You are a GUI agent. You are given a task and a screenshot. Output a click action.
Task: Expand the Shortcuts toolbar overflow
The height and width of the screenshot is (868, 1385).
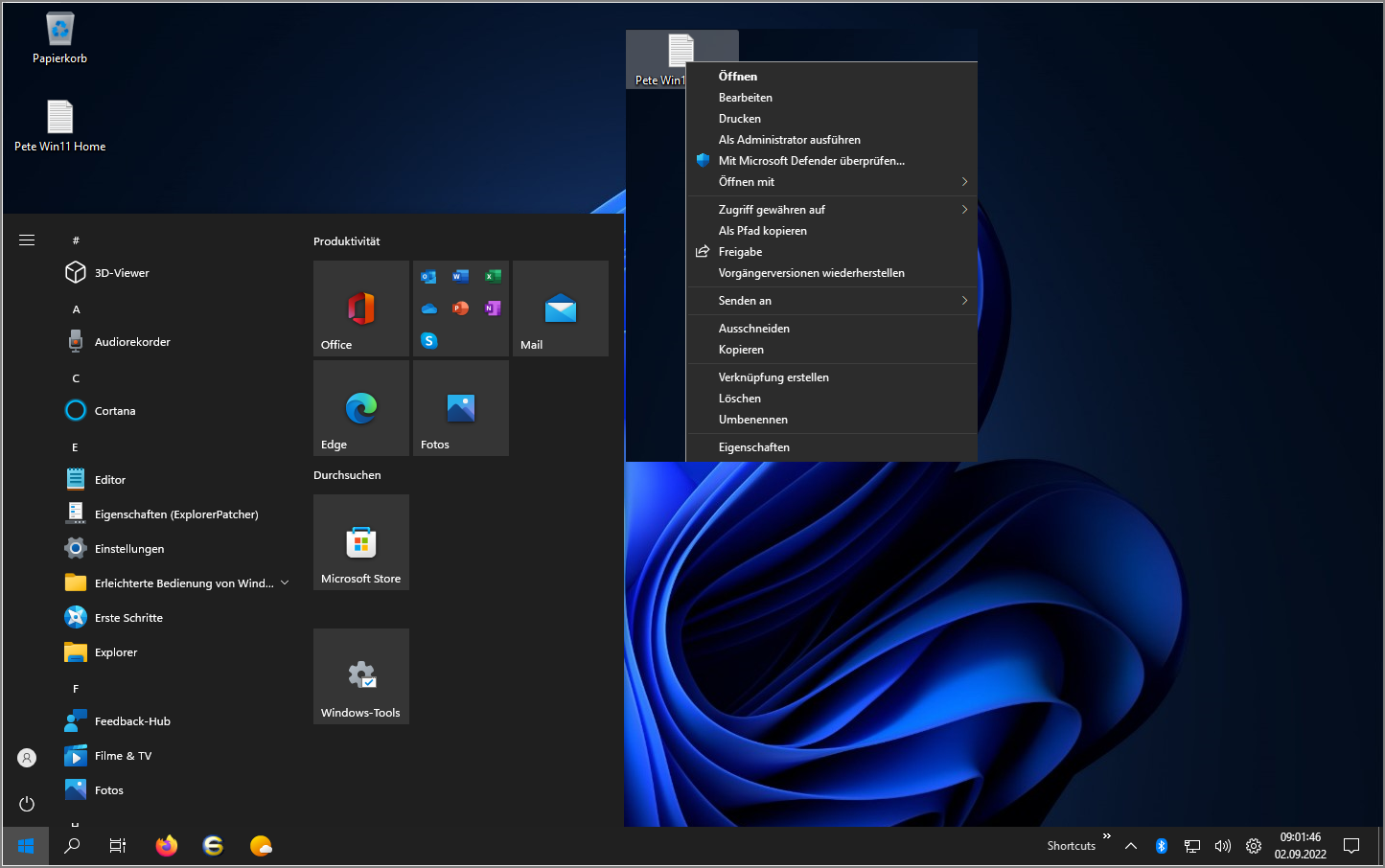pos(1107,837)
